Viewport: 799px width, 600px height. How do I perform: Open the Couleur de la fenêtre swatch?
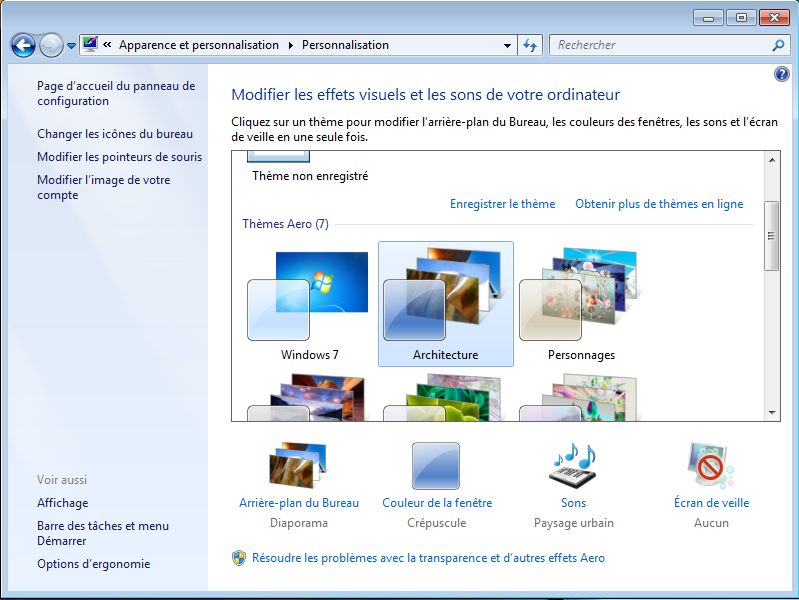(436, 465)
